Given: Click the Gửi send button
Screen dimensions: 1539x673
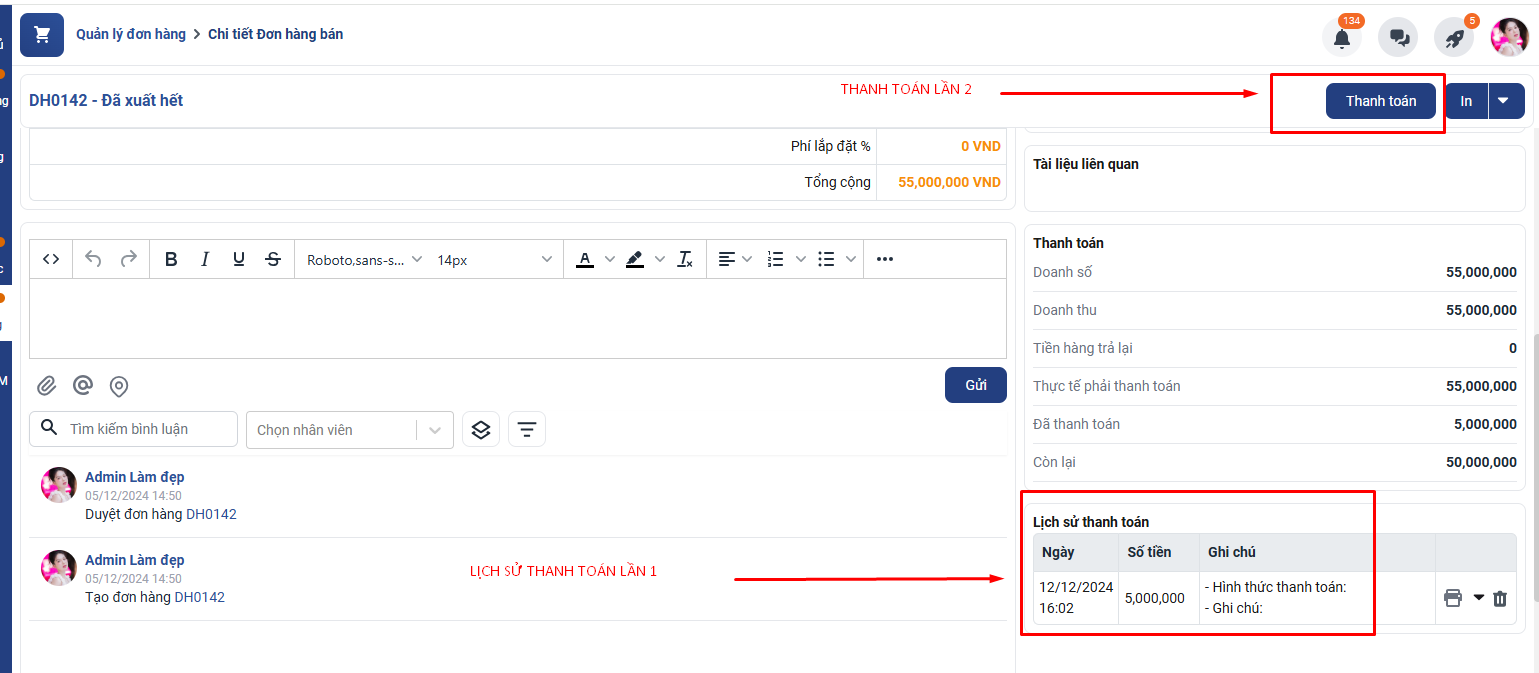Looking at the screenshot, I should pos(975,385).
